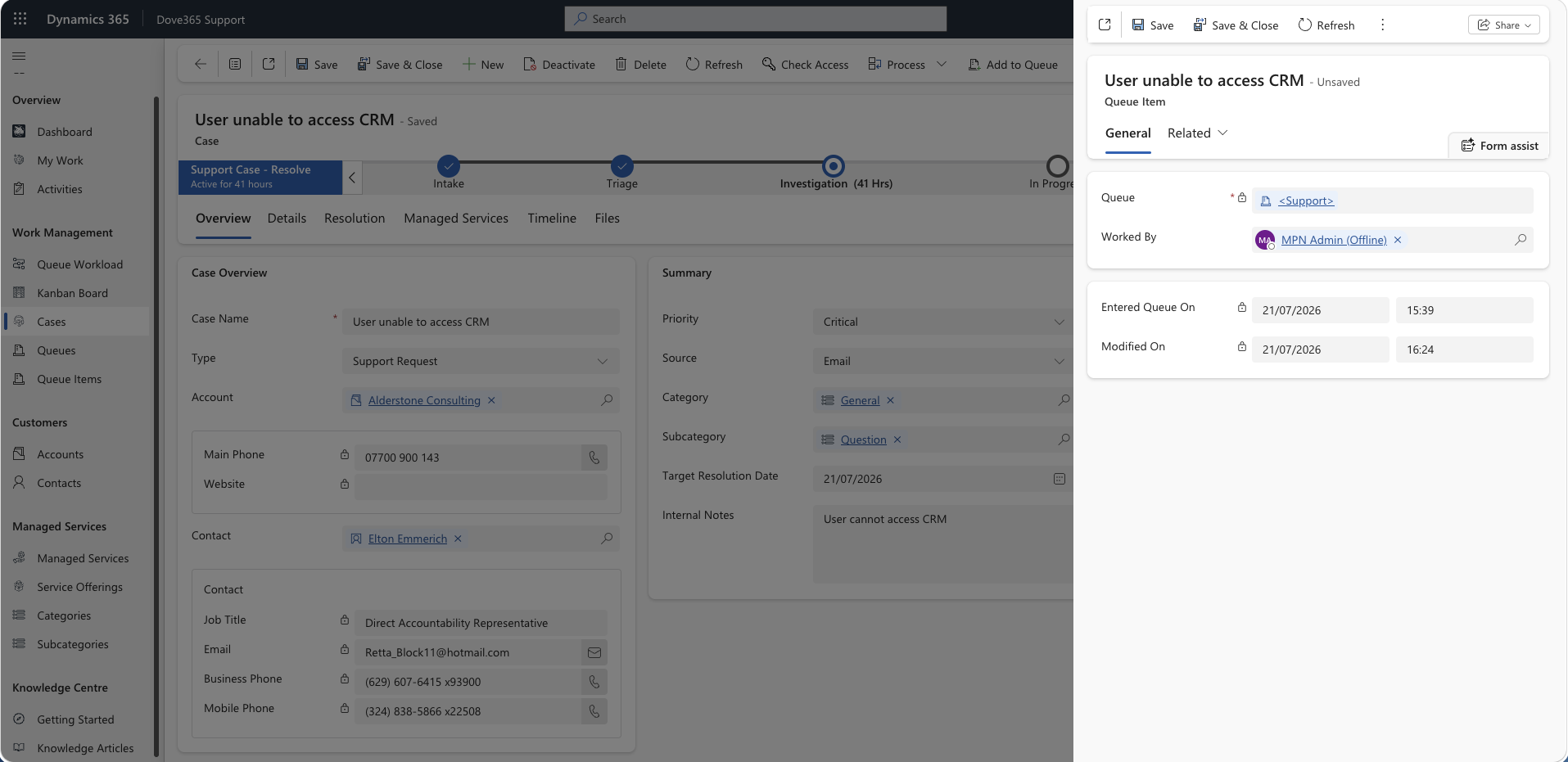This screenshot has width=1568, height=762.
Task: Open the <Support> queue link
Action: click(x=1306, y=201)
